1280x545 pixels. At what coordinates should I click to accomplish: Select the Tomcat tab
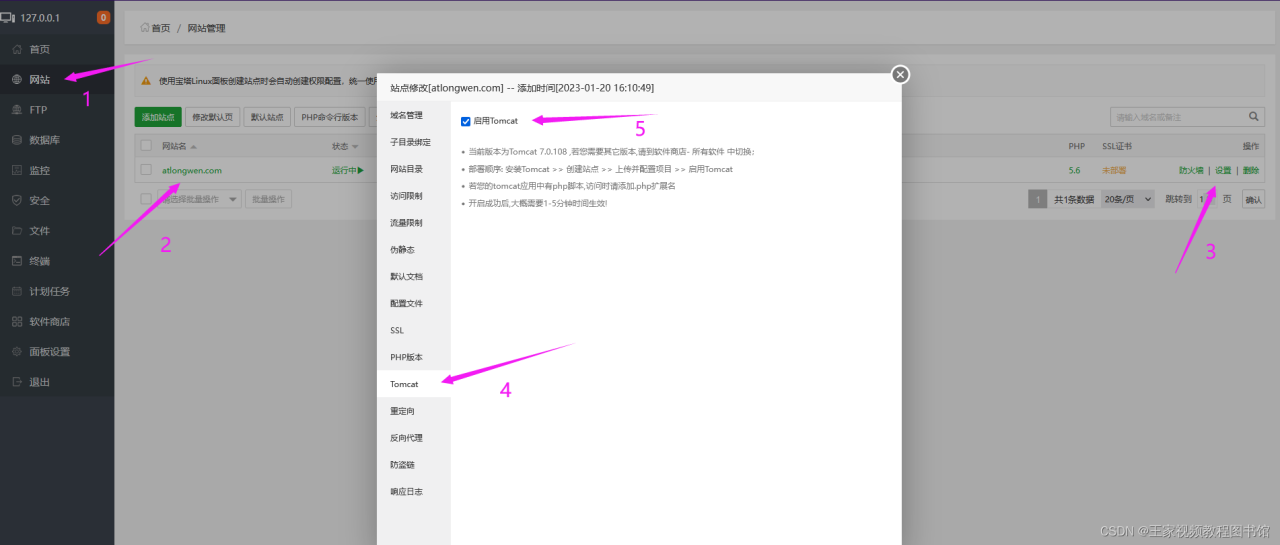[x=414, y=384]
